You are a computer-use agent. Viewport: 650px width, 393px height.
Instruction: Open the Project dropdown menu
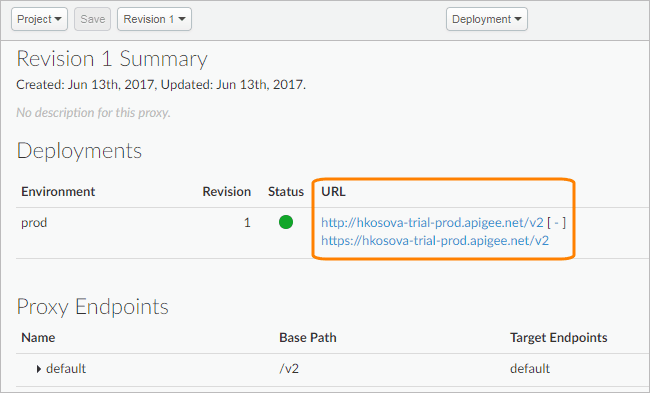point(39,19)
